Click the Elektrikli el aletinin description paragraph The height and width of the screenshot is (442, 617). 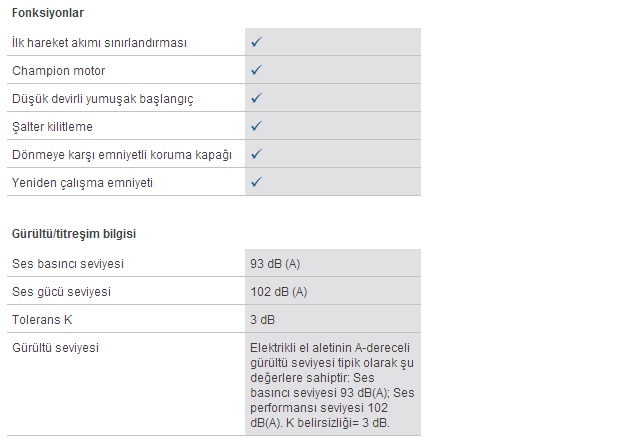click(x=332, y=385)
